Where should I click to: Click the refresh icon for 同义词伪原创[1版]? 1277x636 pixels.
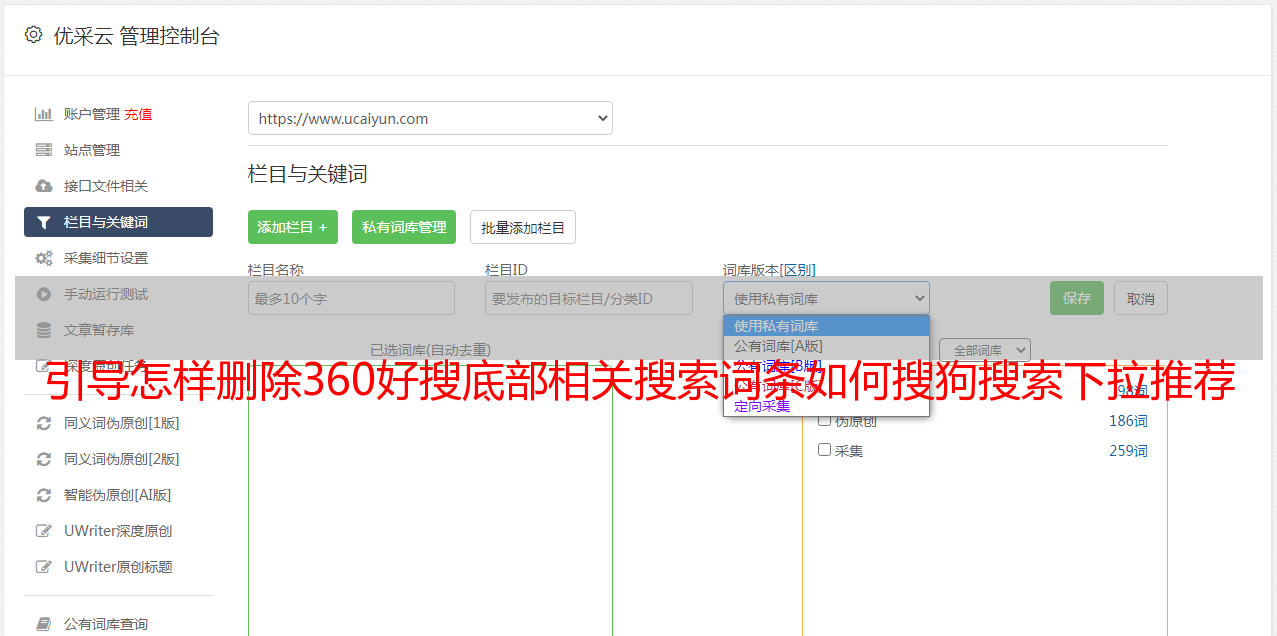[44, 423]
